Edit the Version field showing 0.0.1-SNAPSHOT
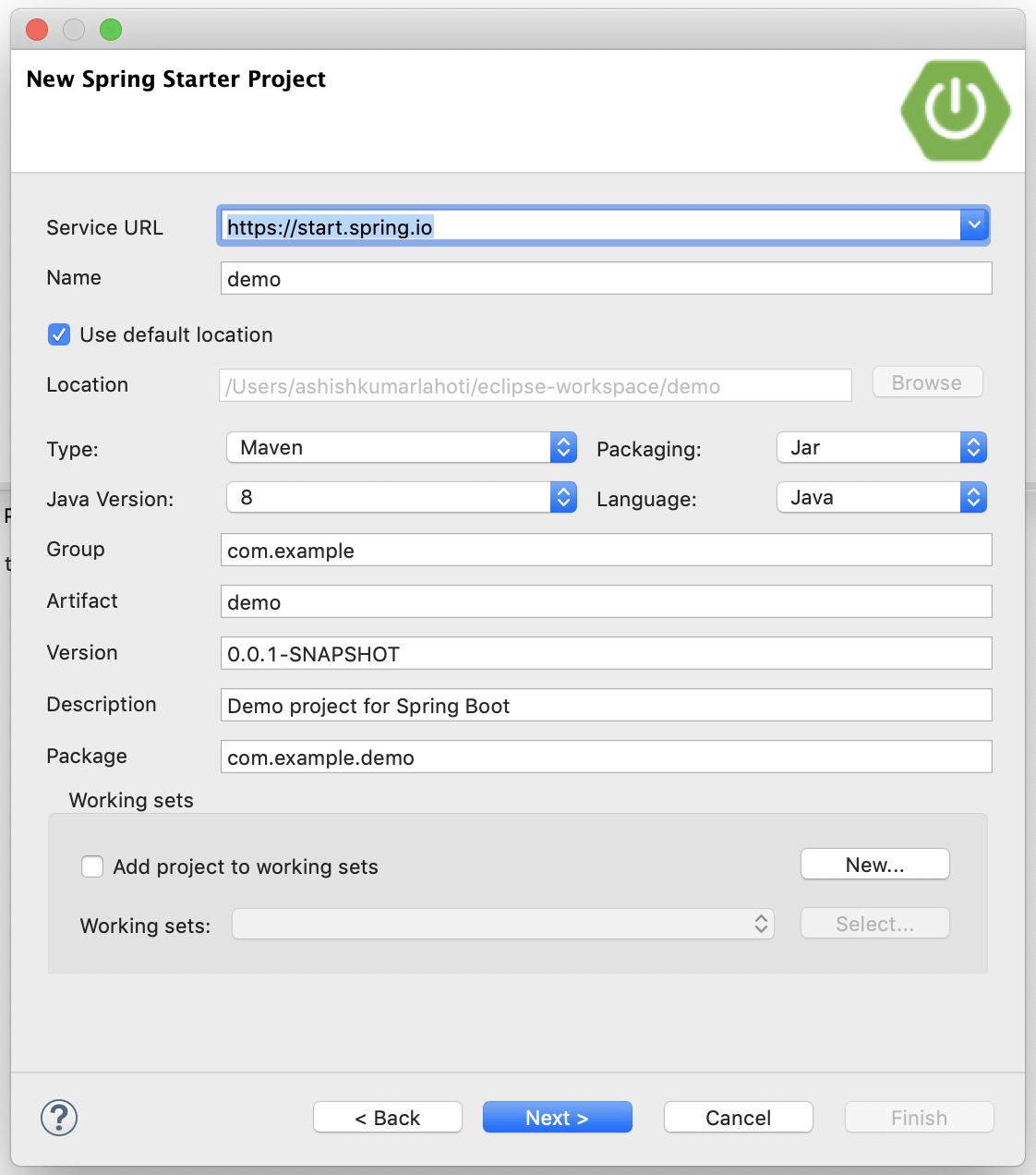 coord(606,653)
